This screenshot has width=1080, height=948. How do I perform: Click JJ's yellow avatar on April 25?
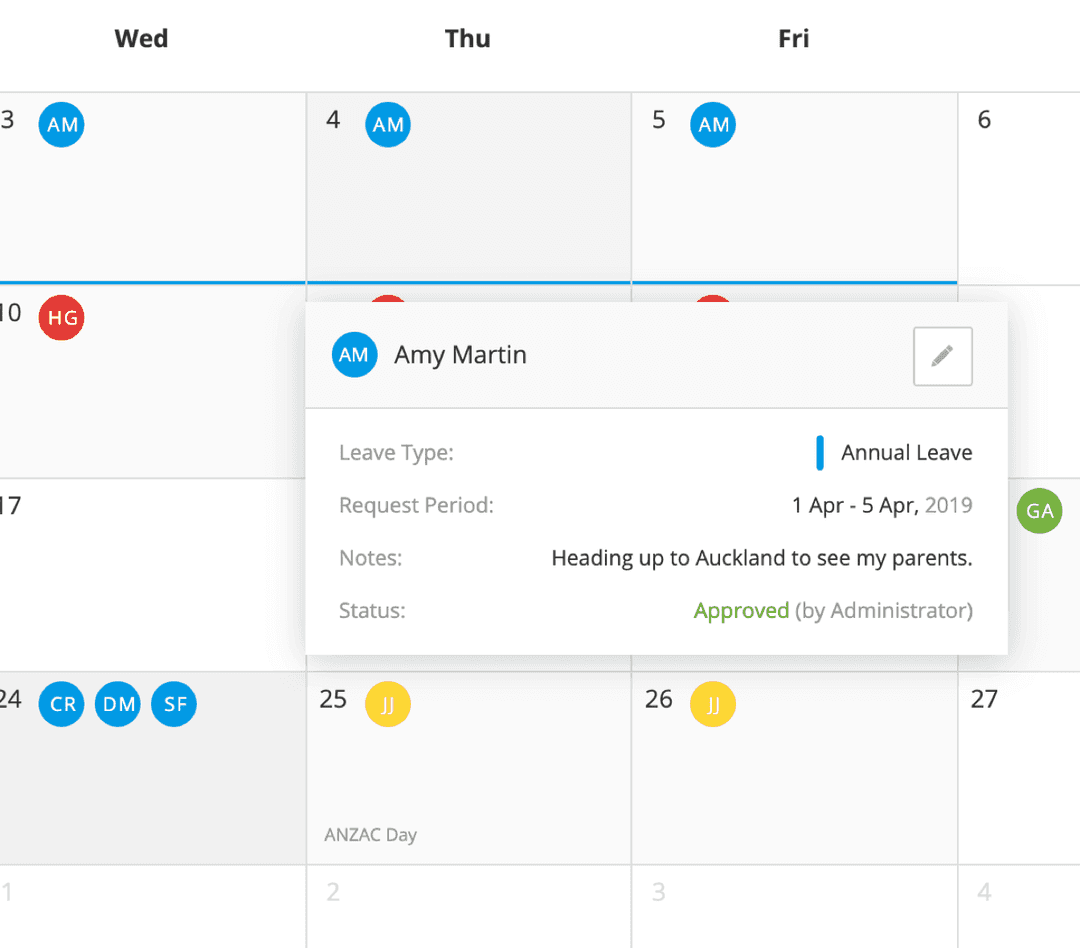(387, 704)
